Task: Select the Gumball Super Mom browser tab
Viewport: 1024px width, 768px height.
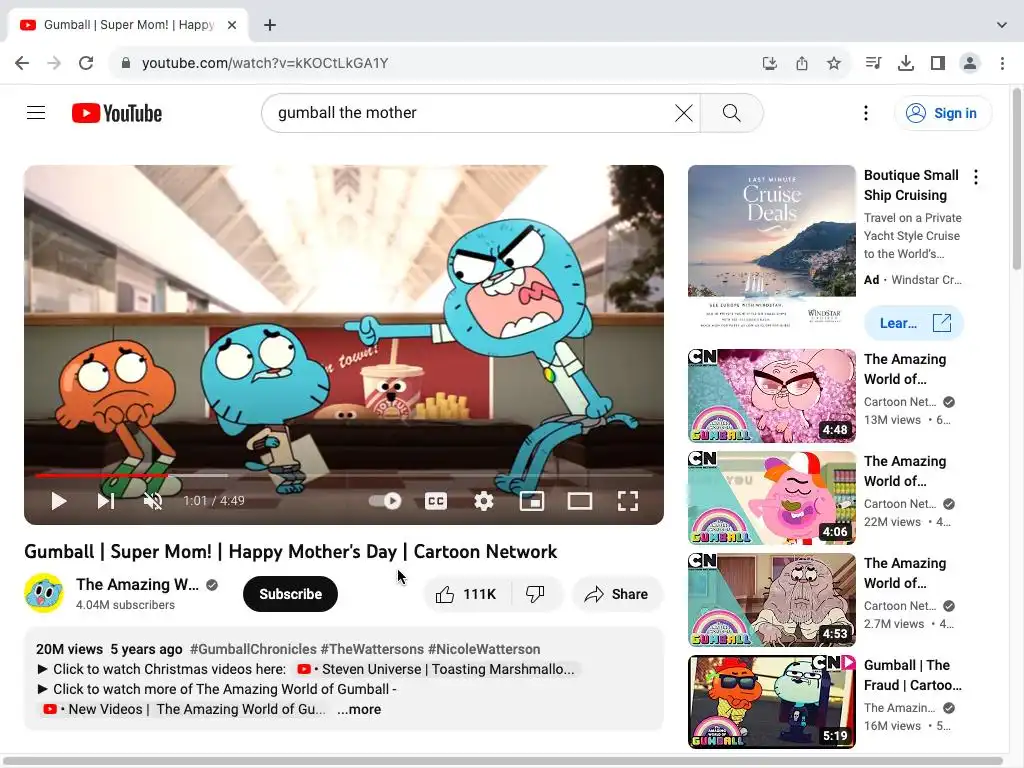Action: [128, 25]
